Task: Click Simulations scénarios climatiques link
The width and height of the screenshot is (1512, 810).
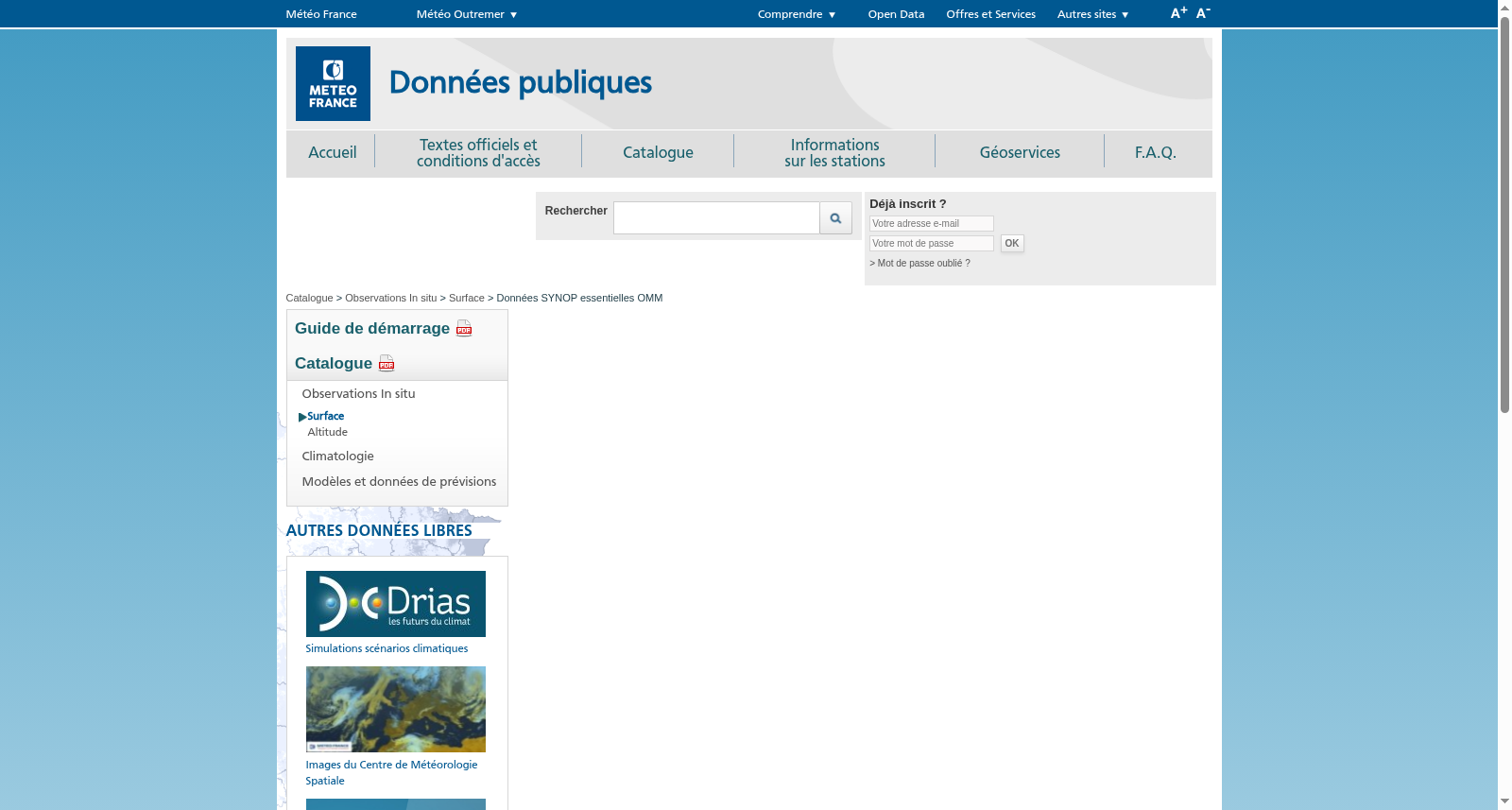Action: pos(387,648)
